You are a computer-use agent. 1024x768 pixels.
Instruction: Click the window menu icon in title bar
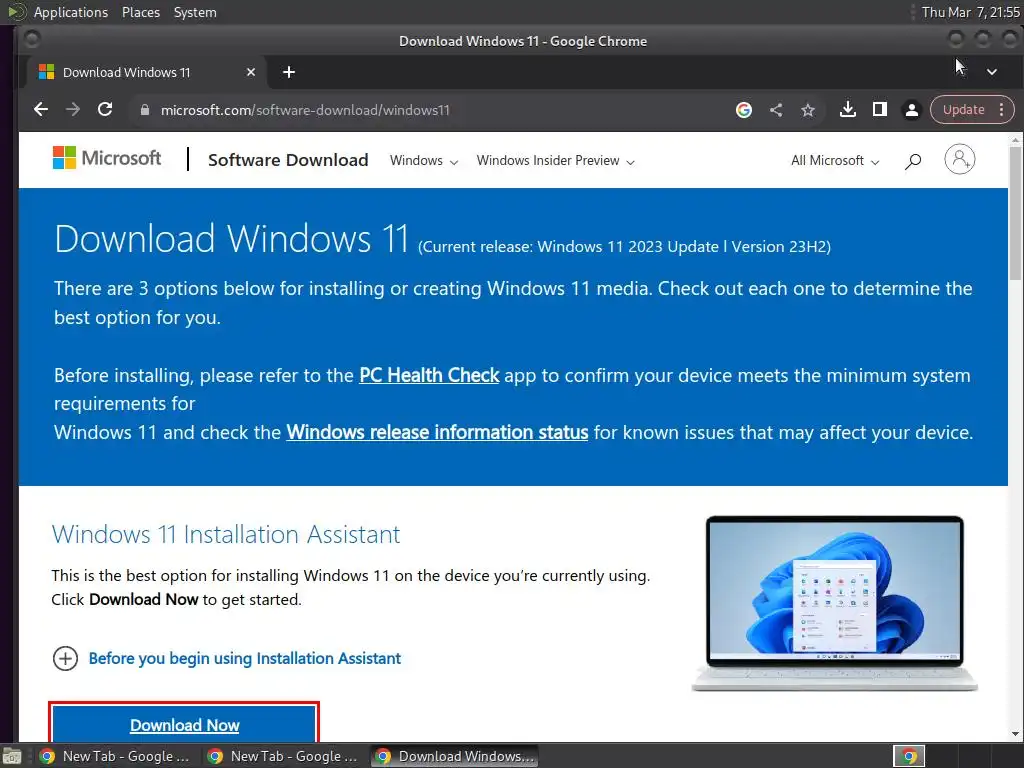pyautogui.click(x=31, y=40)
